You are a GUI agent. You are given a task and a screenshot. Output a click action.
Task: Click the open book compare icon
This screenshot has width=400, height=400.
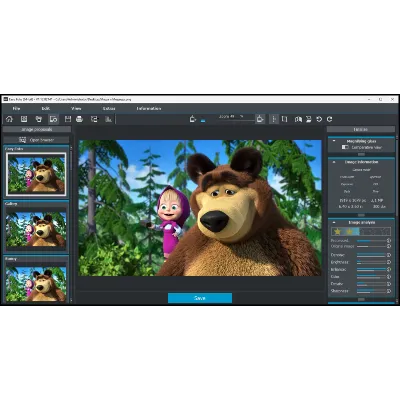(x=298, y=119)
